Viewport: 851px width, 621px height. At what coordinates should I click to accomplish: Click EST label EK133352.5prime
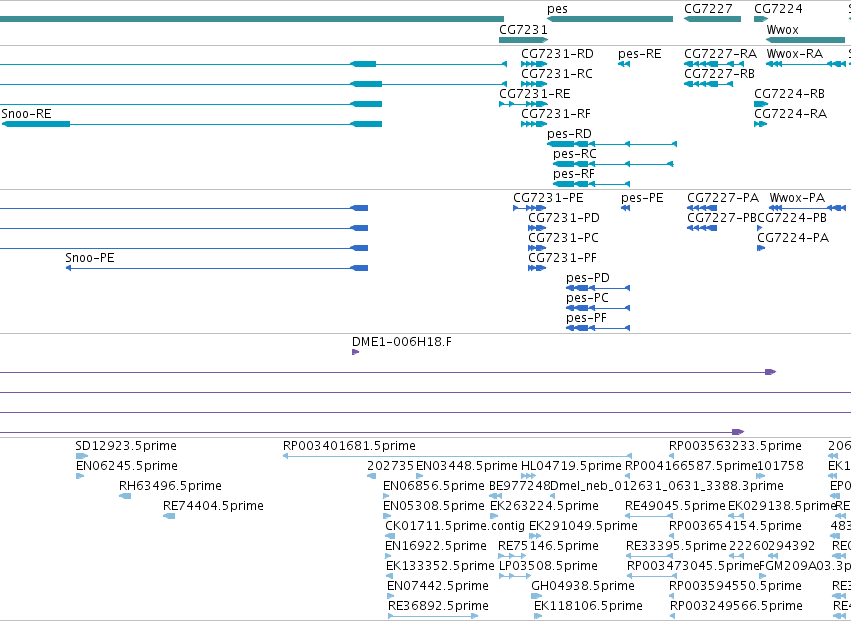[440, 566]
